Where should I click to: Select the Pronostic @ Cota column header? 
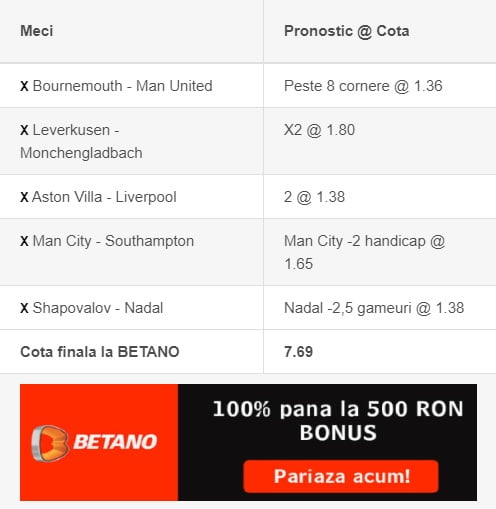347,31
